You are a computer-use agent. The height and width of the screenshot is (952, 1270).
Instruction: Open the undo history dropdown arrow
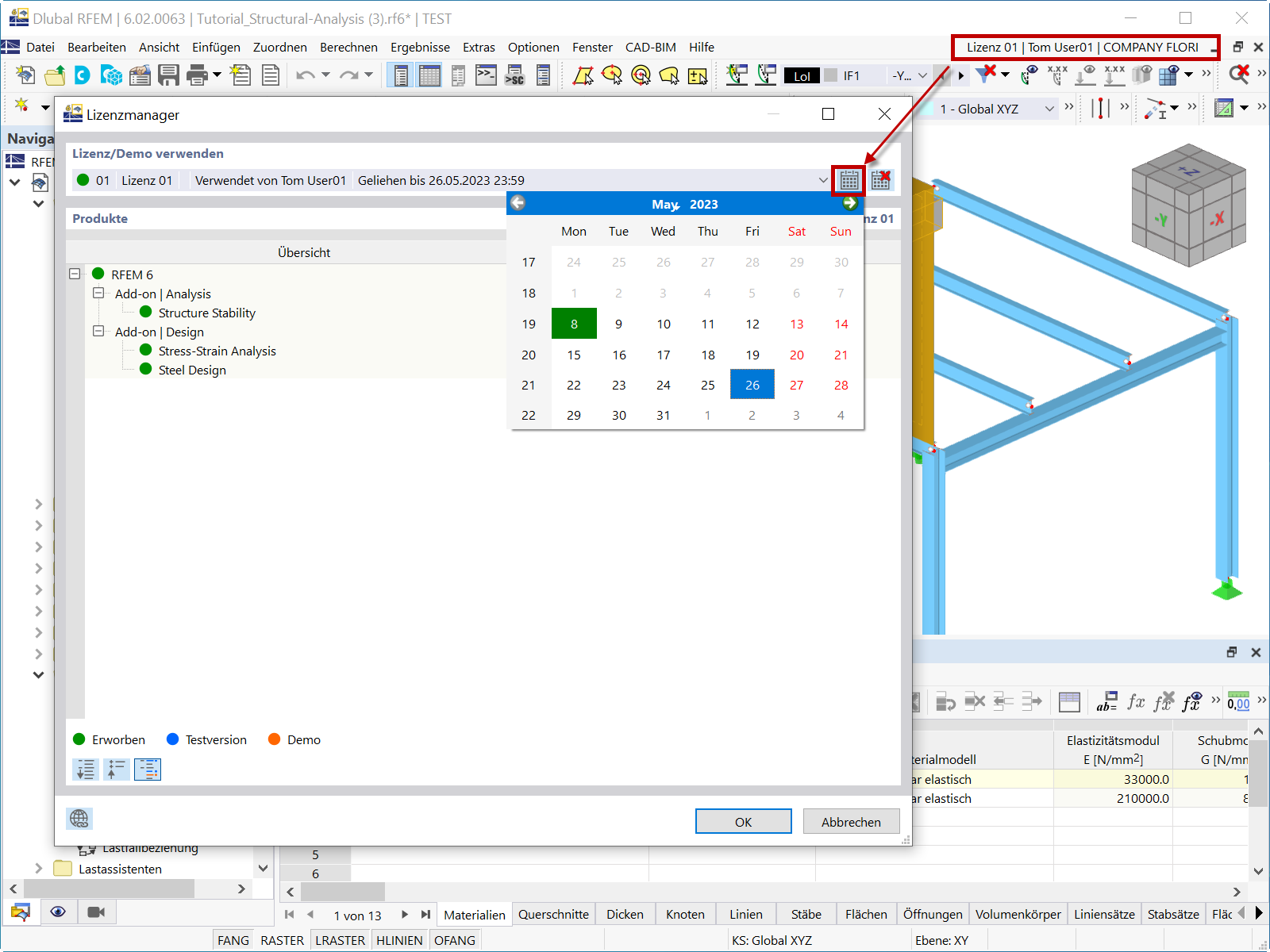pos(325,75)
